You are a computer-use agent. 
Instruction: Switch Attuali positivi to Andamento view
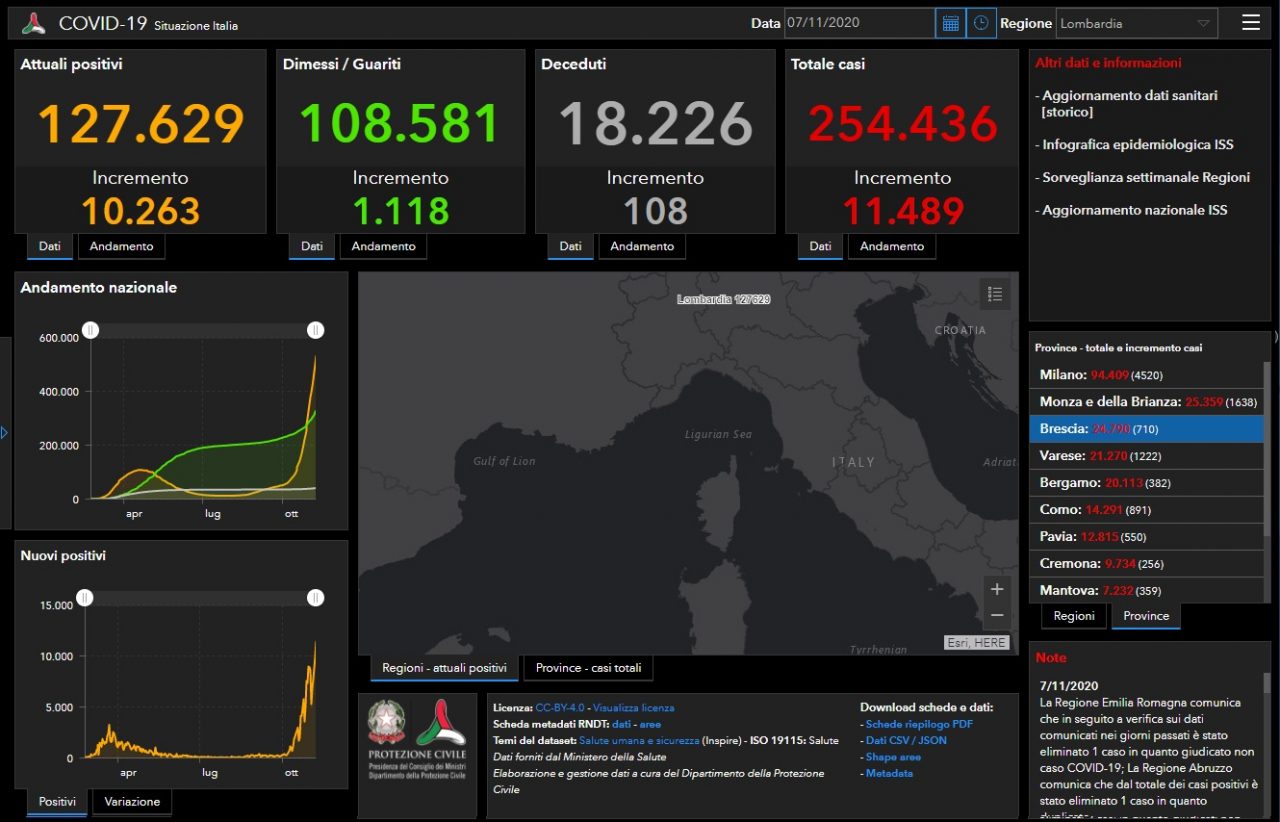pos(122,246)
